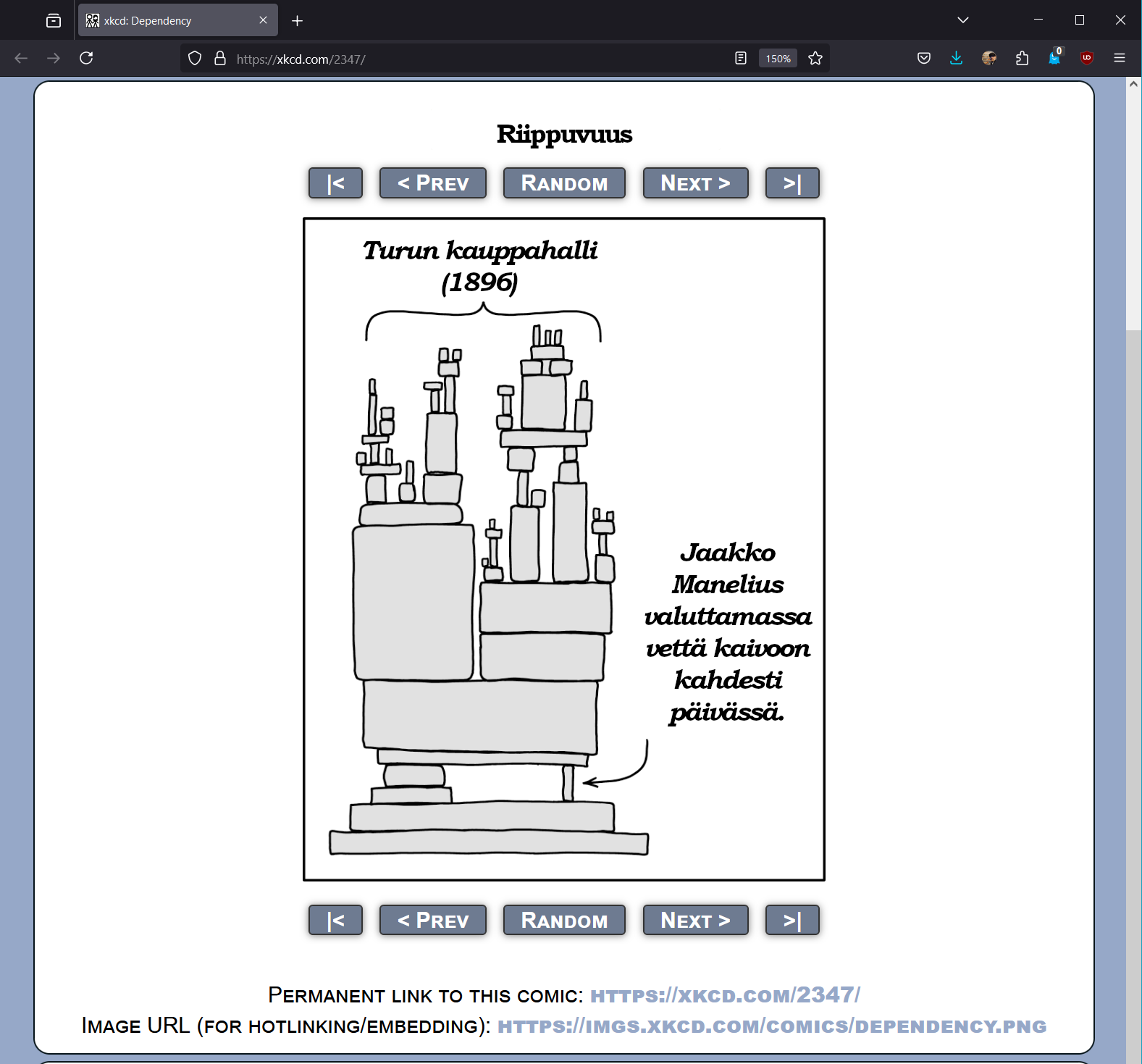Go back one page
Viewport: 1142px width, 1064px height.
(21, 58)
